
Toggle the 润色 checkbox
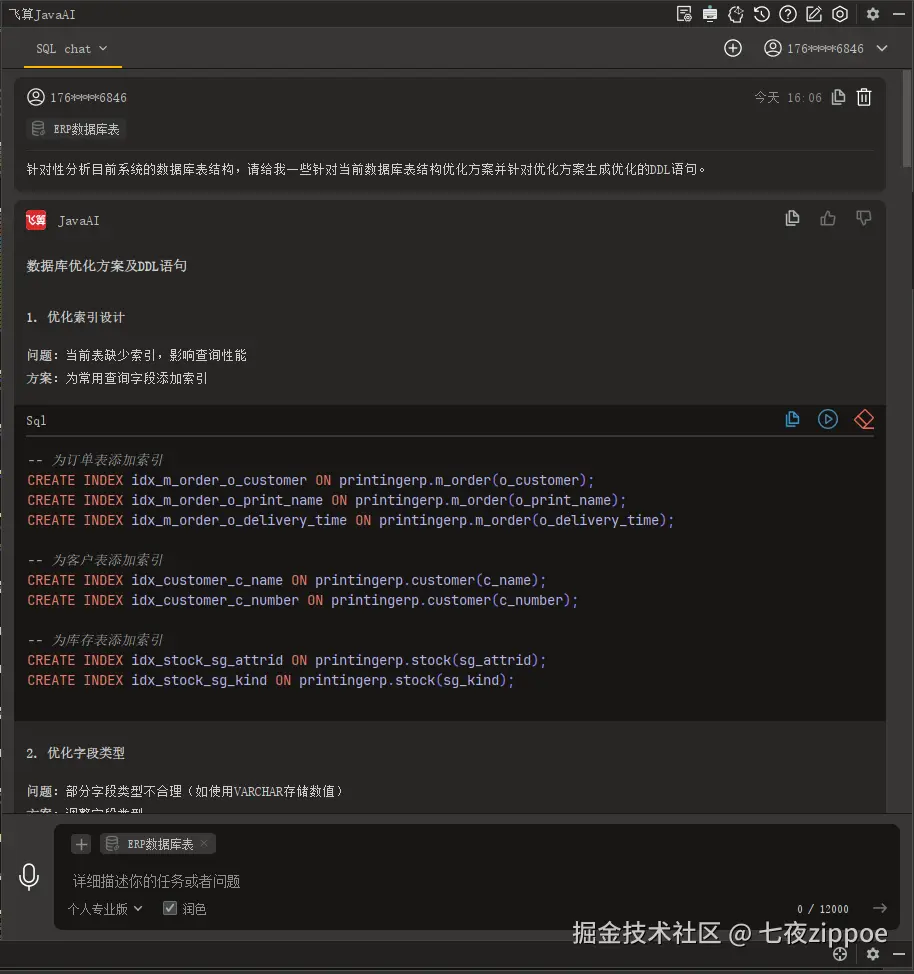click(x=170, y=908)
